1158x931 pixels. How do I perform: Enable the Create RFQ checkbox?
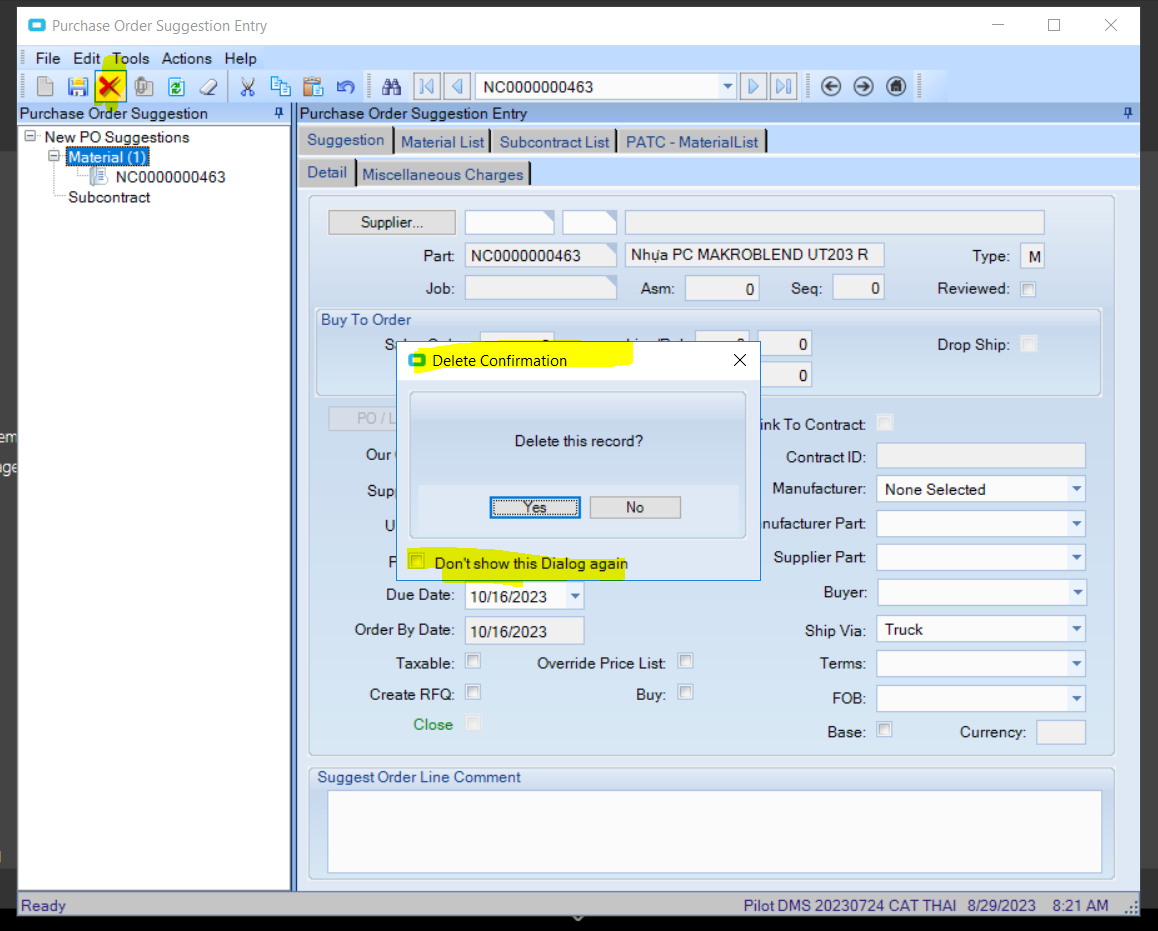[x=473, y=692]
